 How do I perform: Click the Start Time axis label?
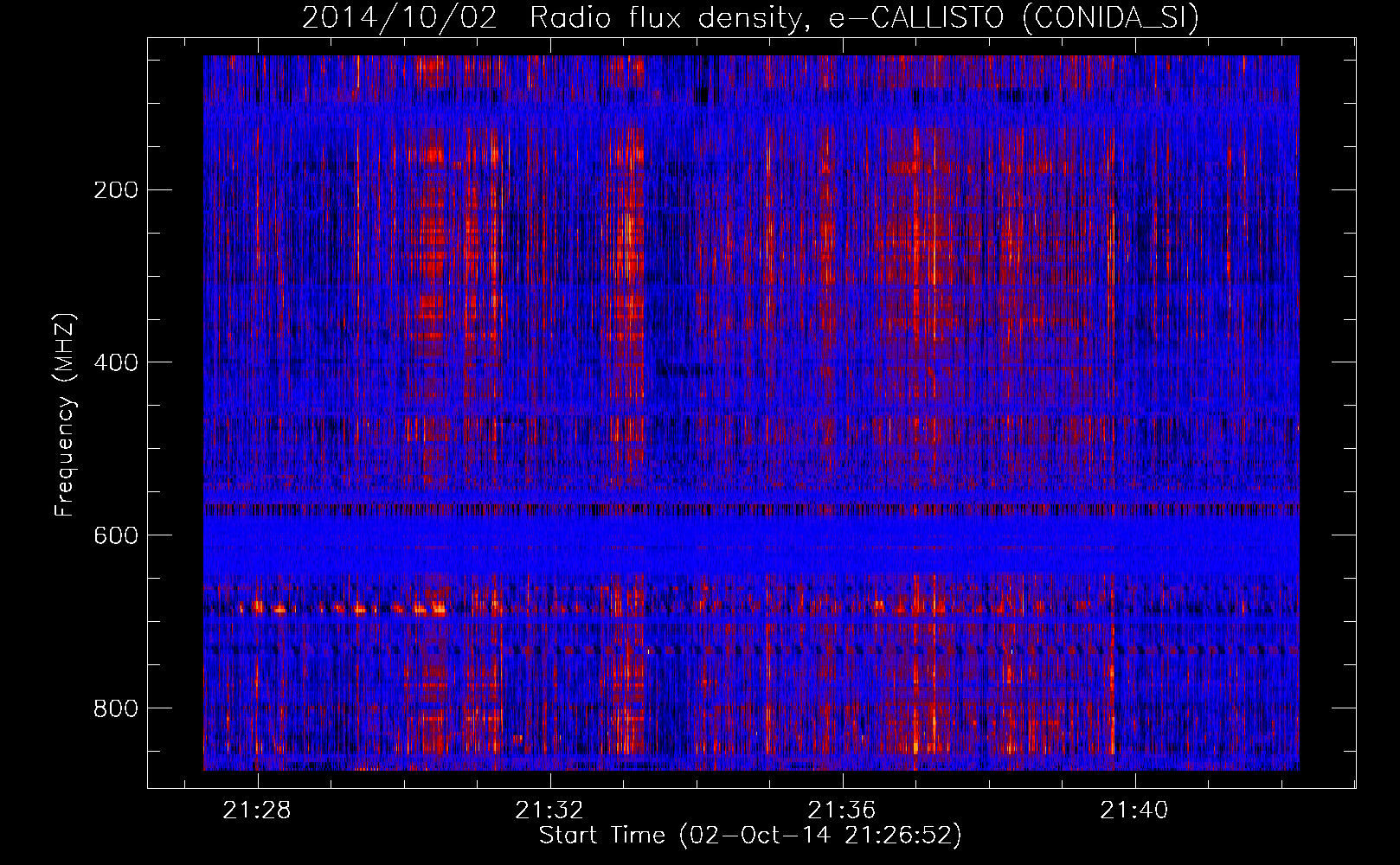coord(750,836)
